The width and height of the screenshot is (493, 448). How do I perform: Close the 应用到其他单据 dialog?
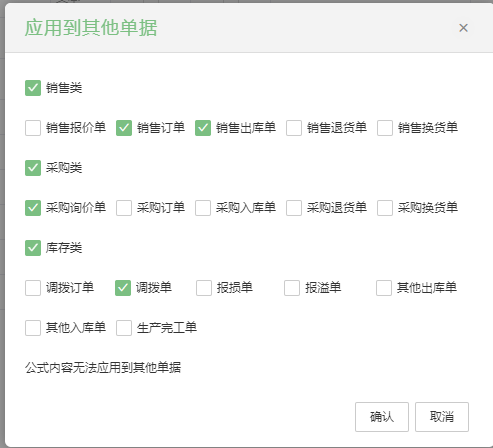[463, 28]
